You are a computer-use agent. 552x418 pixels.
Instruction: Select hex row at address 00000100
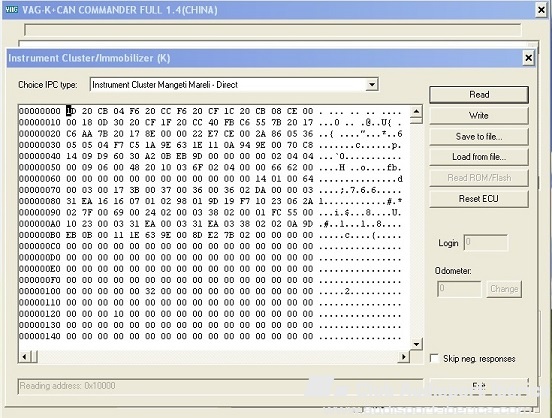[x=210, y=291]
